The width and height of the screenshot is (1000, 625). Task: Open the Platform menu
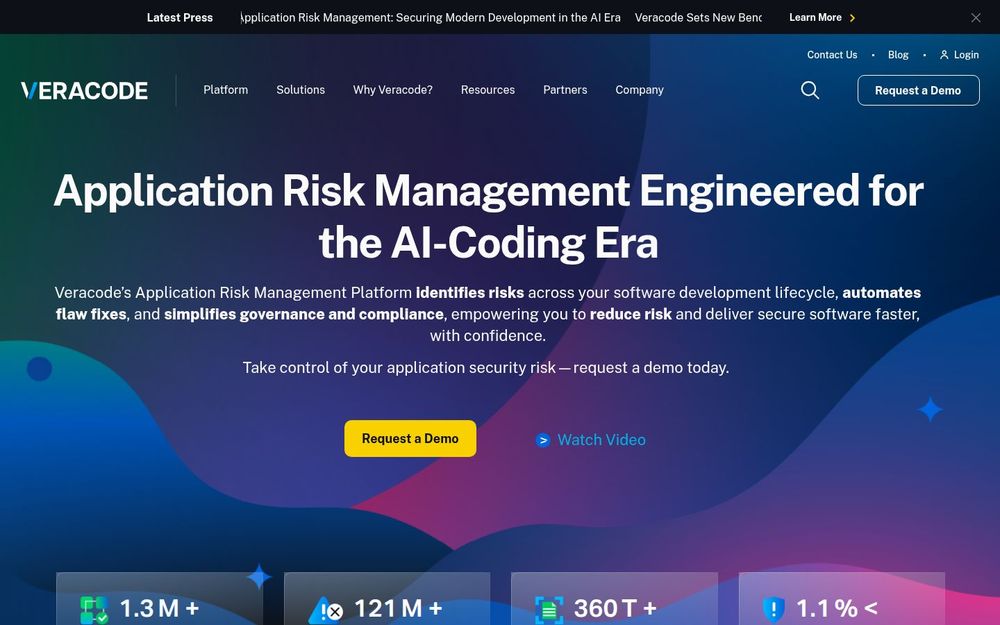click(226, 90)
